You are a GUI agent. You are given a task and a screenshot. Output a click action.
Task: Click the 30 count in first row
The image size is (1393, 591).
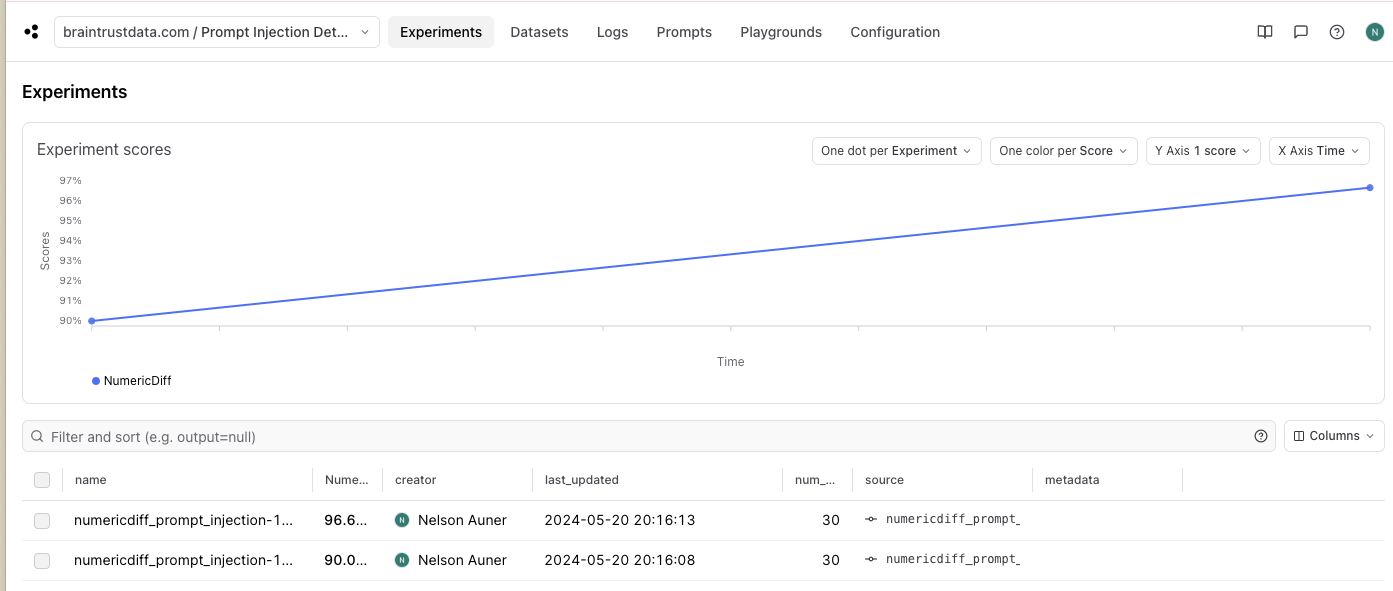[x=831, y=520]
